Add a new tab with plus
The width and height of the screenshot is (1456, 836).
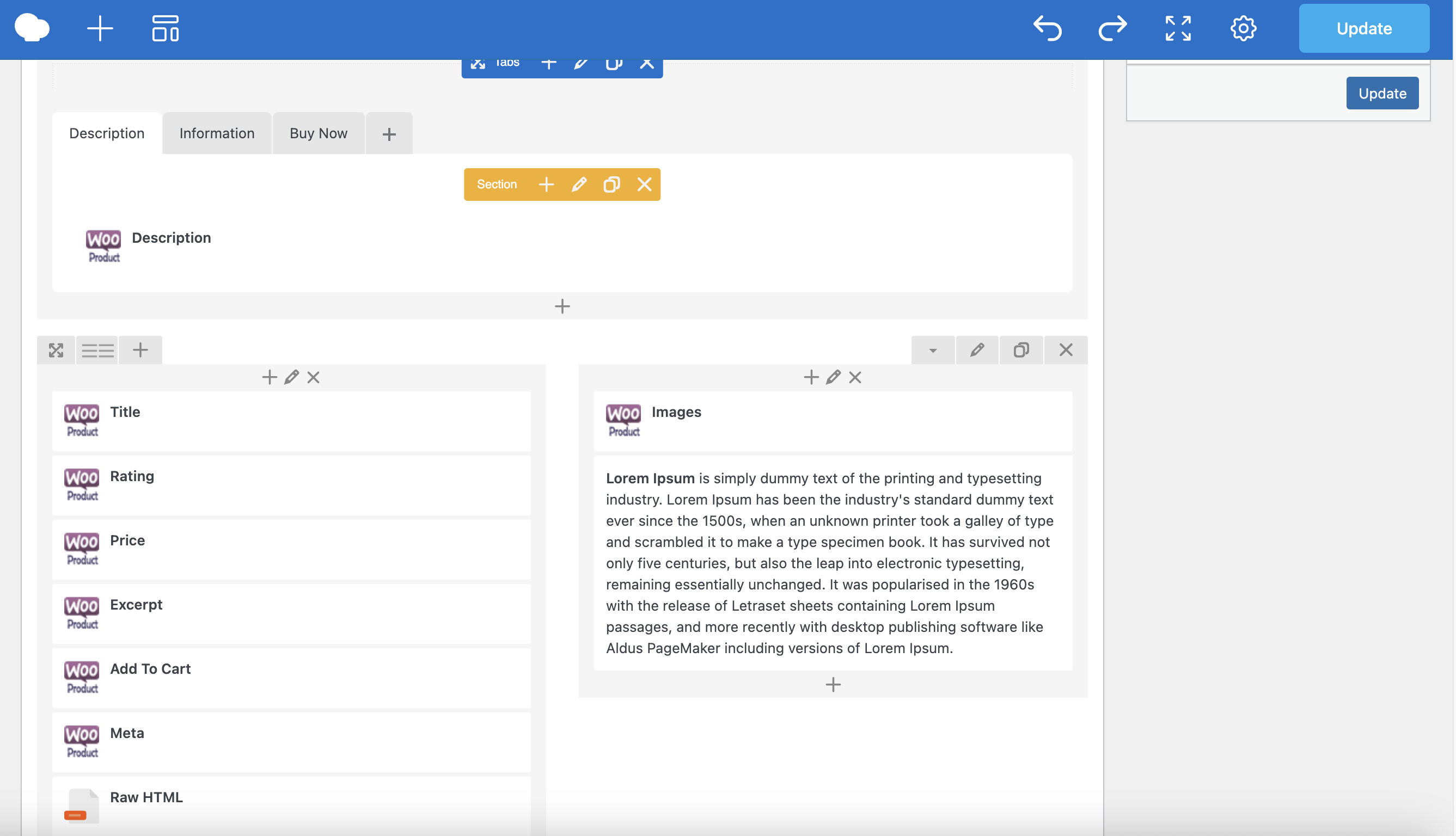[x=389, y=134]
